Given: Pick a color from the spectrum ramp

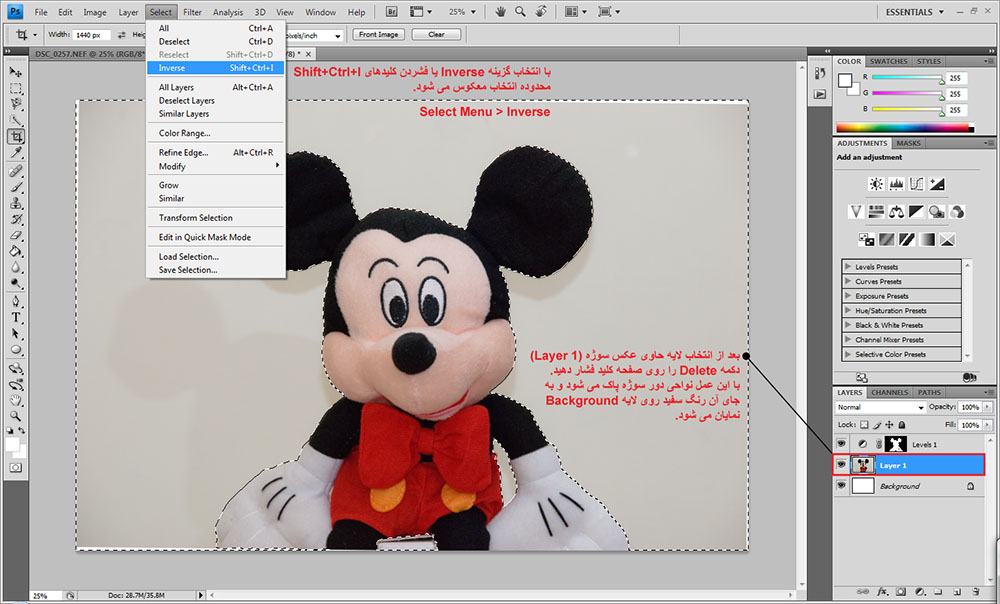Looking at the screenshot, I should [x=904, y=128].
